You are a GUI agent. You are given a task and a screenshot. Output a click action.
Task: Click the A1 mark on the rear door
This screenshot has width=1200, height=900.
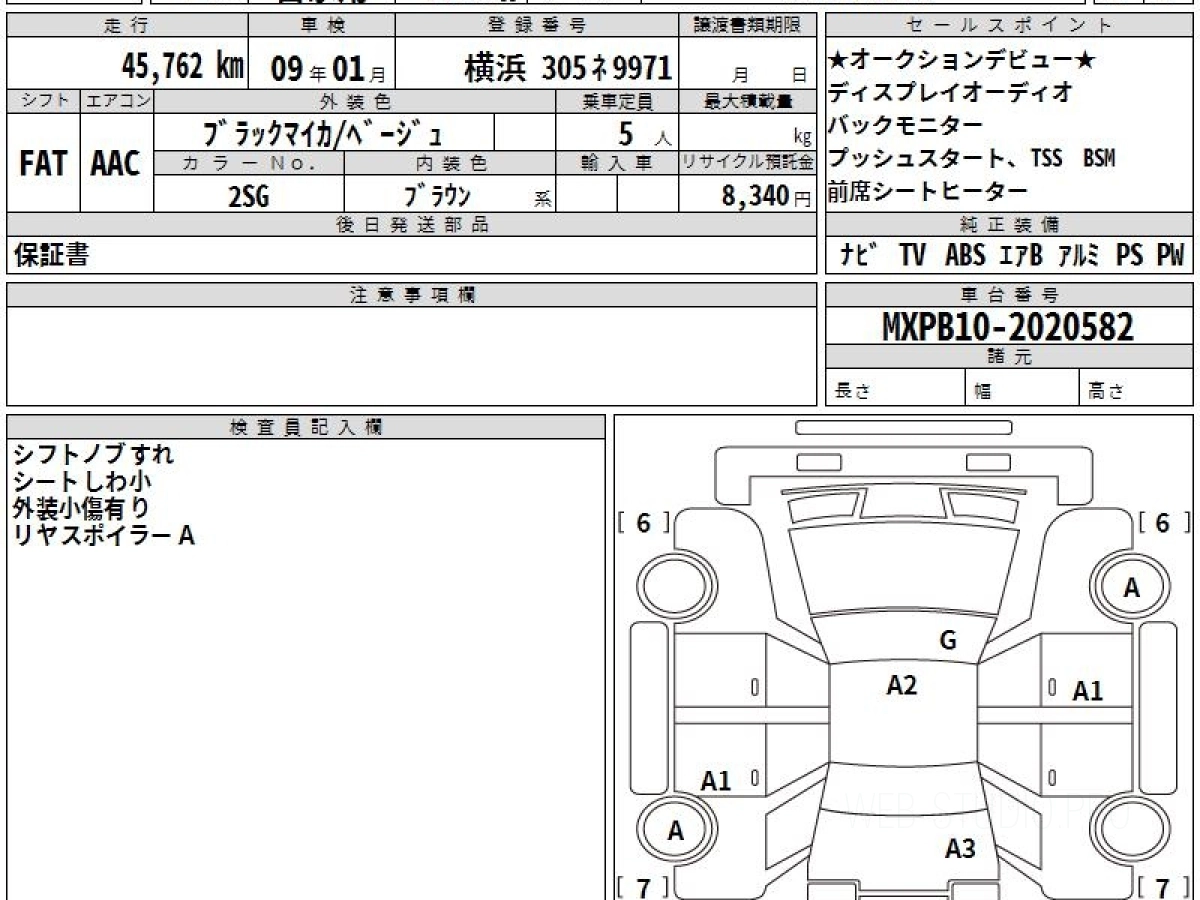tap(716, 781)
